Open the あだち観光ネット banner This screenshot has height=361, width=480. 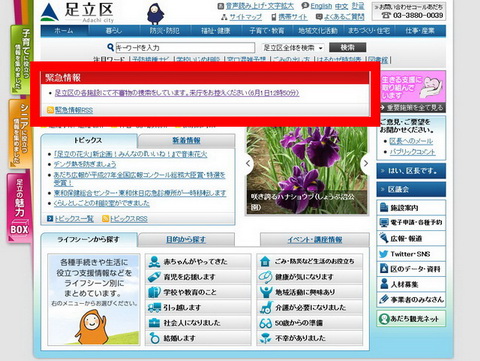click(x=411, y=319)
